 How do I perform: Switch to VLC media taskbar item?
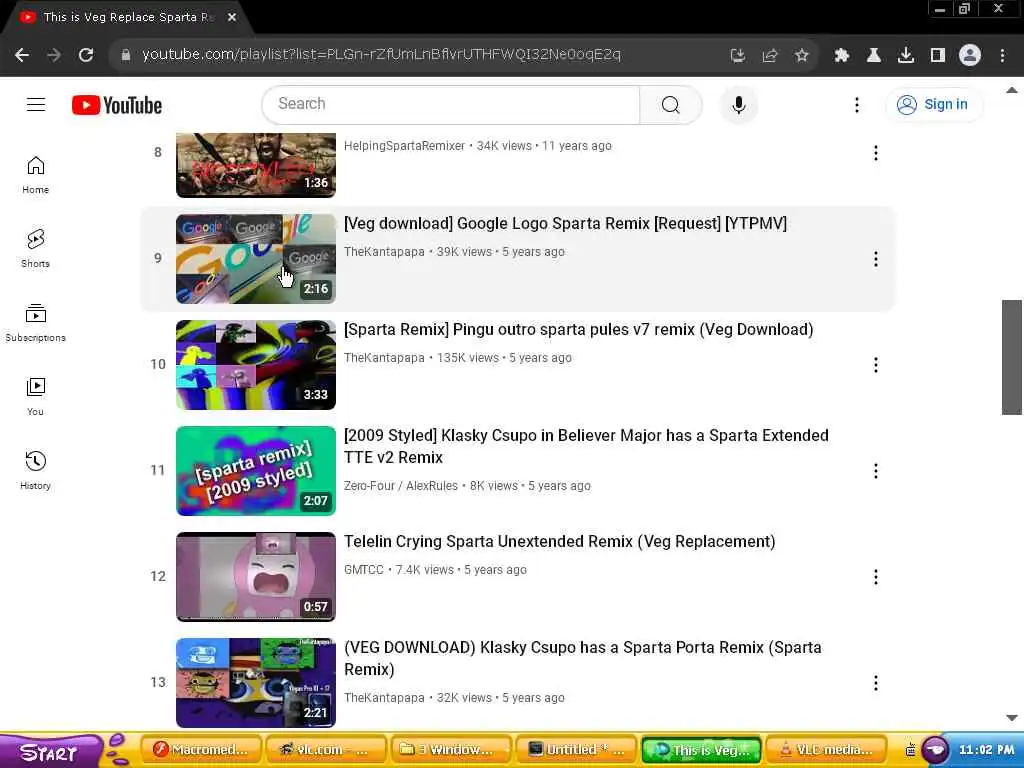(x=825, y=750)
